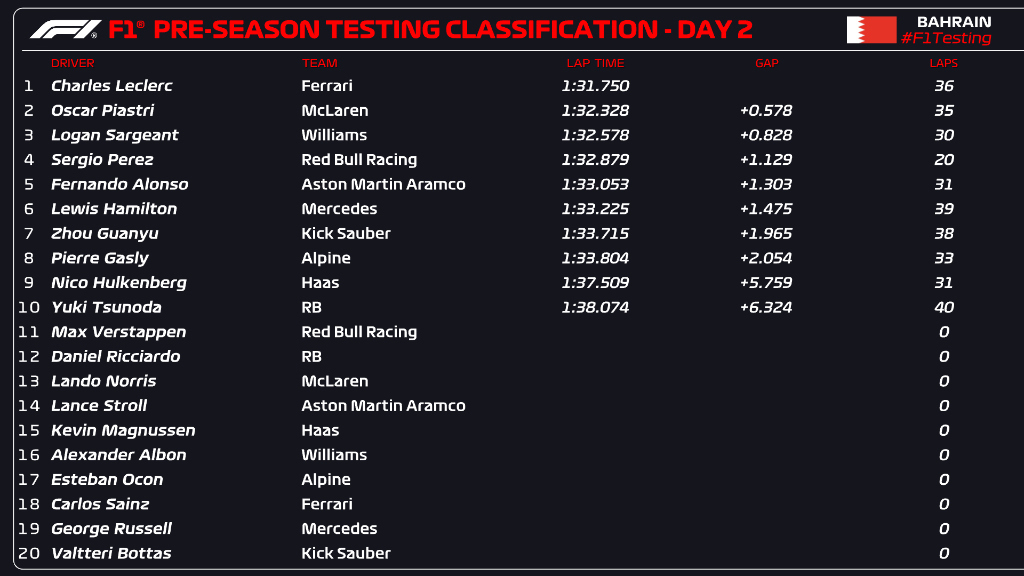The width and height of the screenshot is (1024, 576).
Task: Click Yuki Tsunoda's lap time 1:38.074
Action: point(595,307)
